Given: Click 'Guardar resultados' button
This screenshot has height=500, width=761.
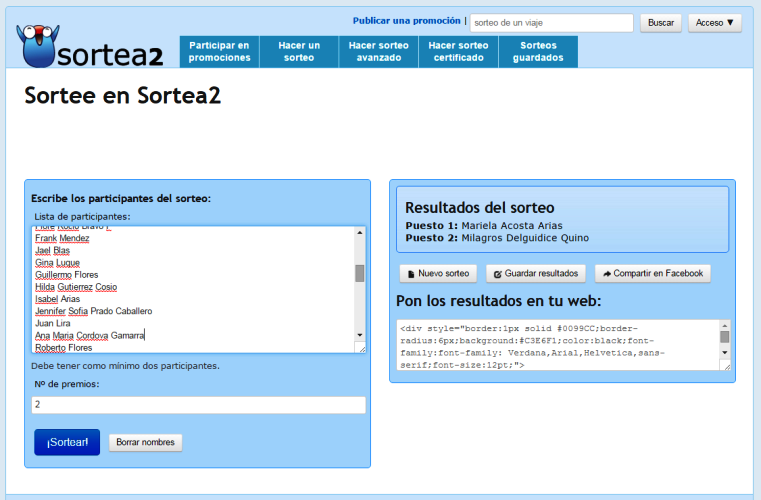Looking at the screenshot, I should 536,274.
